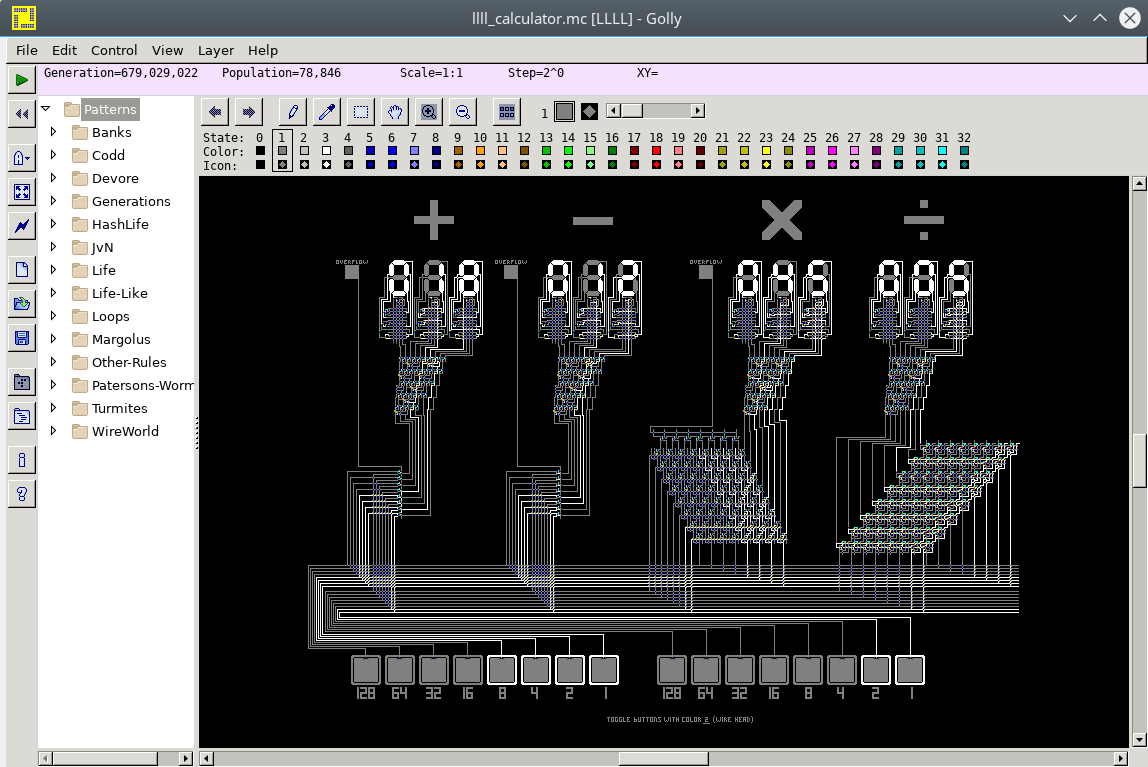The width and height of the screenshot is (1148, 767).
Task: Pick the orange state 10 color swatch
Action: click(480, 151)
